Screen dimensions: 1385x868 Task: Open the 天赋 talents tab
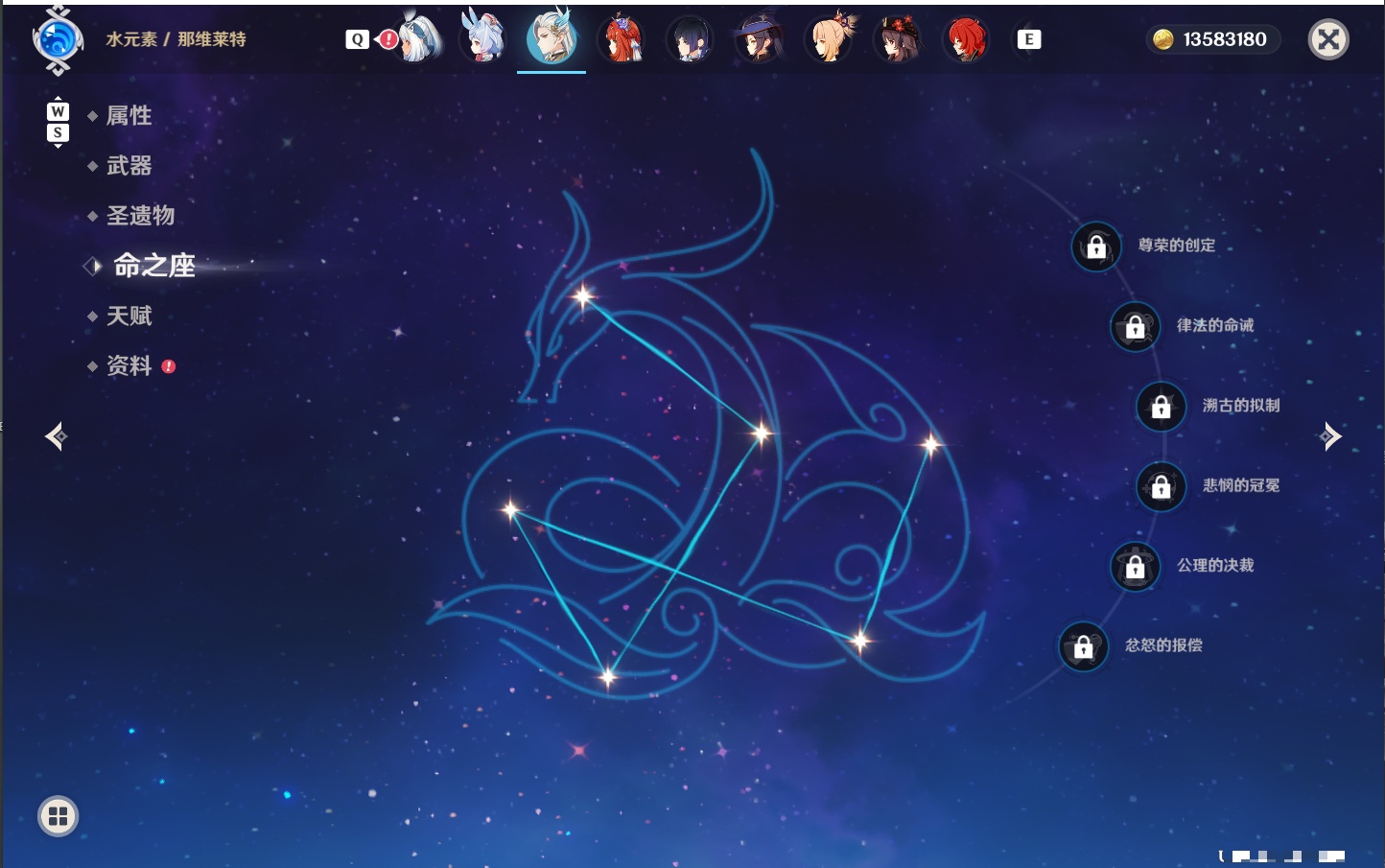129,316
